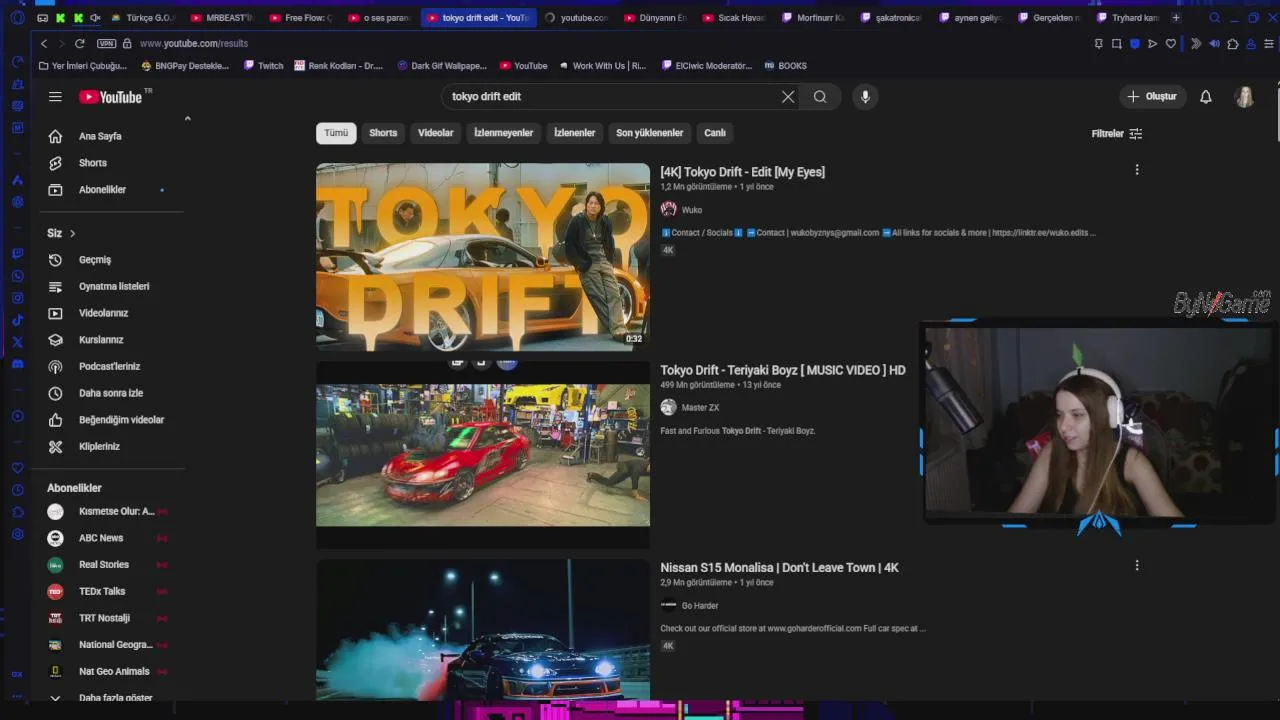Toggle the VPN badge in address bar

107,44
